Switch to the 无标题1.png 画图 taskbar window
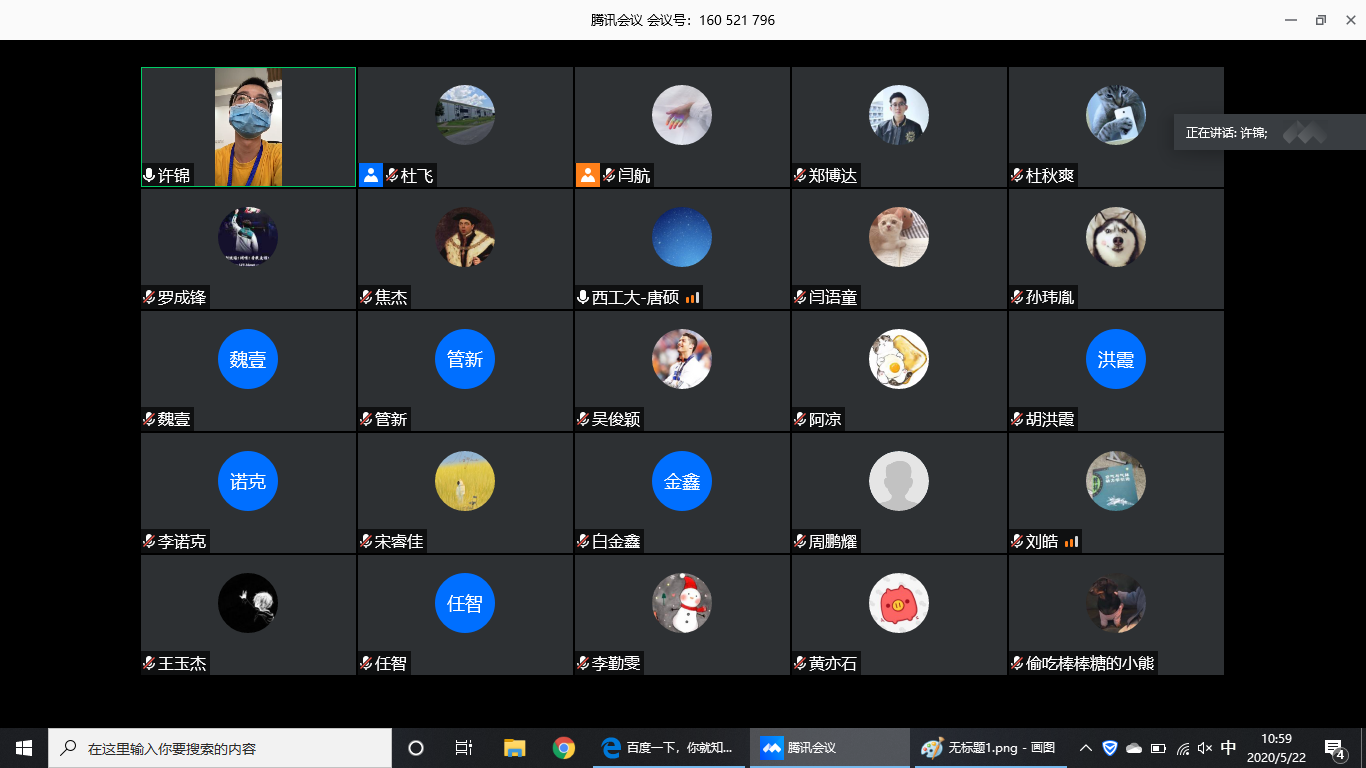The width and height of the screenshot is (1366, 768). click(x=990, y=748)
